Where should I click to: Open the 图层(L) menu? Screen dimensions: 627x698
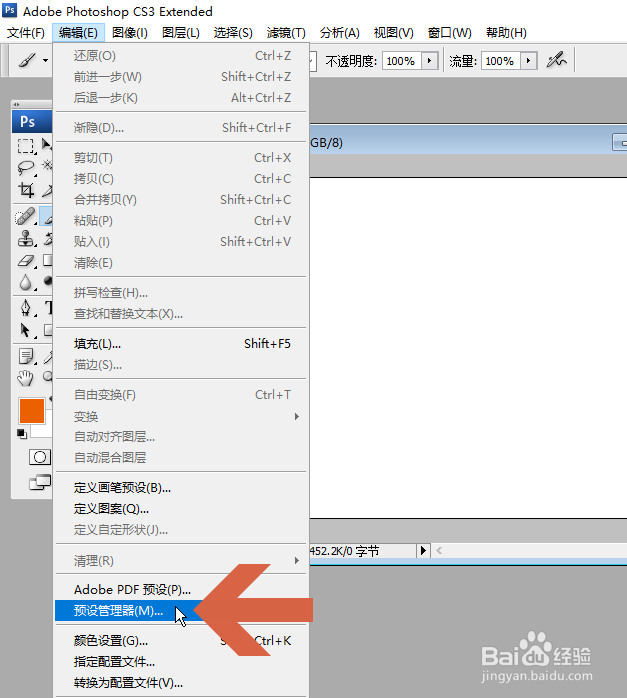coord(181,32)
